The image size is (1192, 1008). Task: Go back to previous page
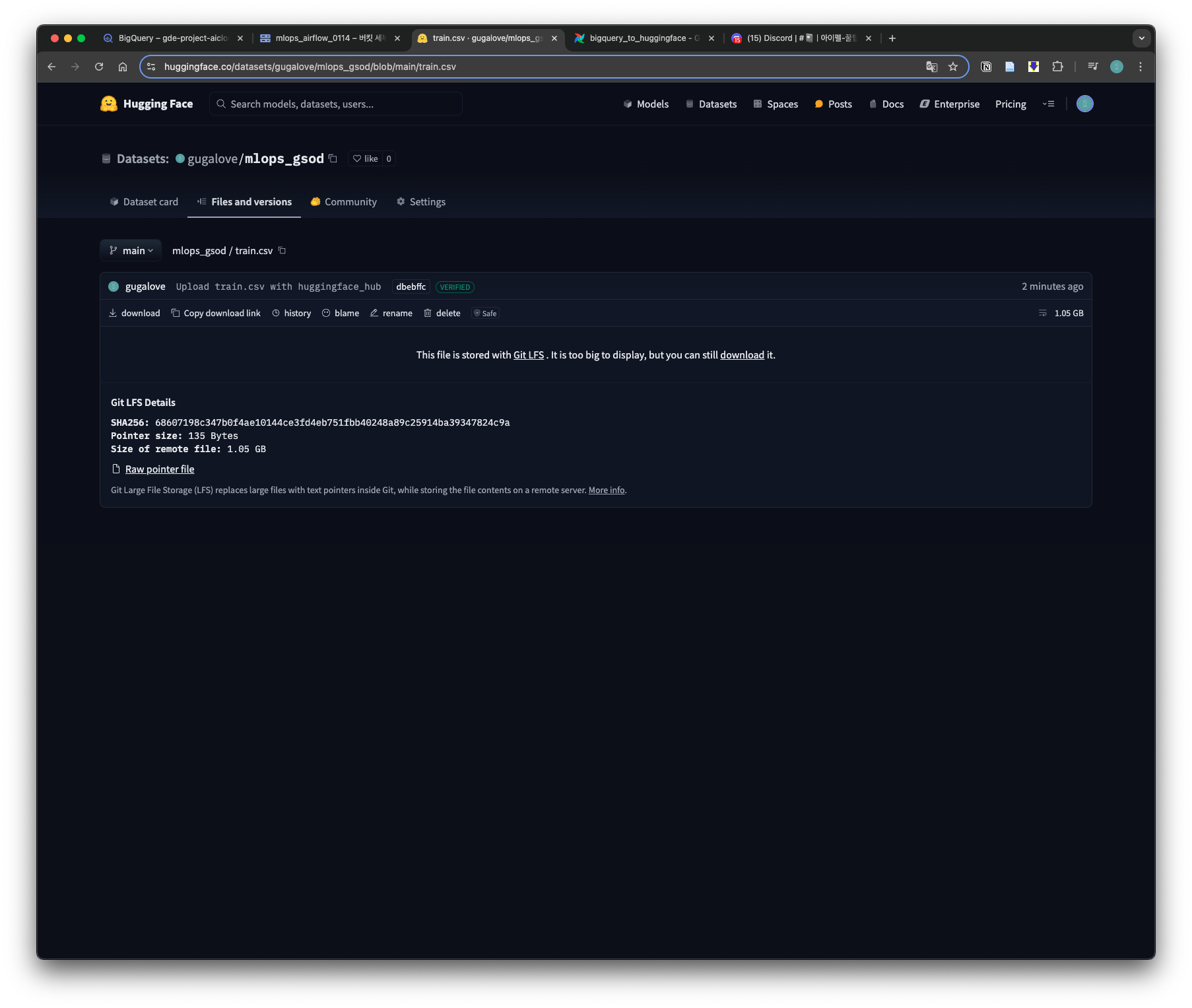coord(51,67)
